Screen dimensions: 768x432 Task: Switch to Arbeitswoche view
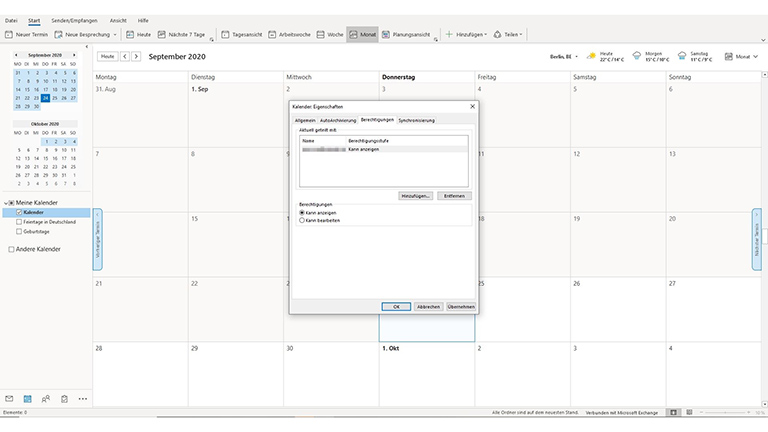[290, 34]
